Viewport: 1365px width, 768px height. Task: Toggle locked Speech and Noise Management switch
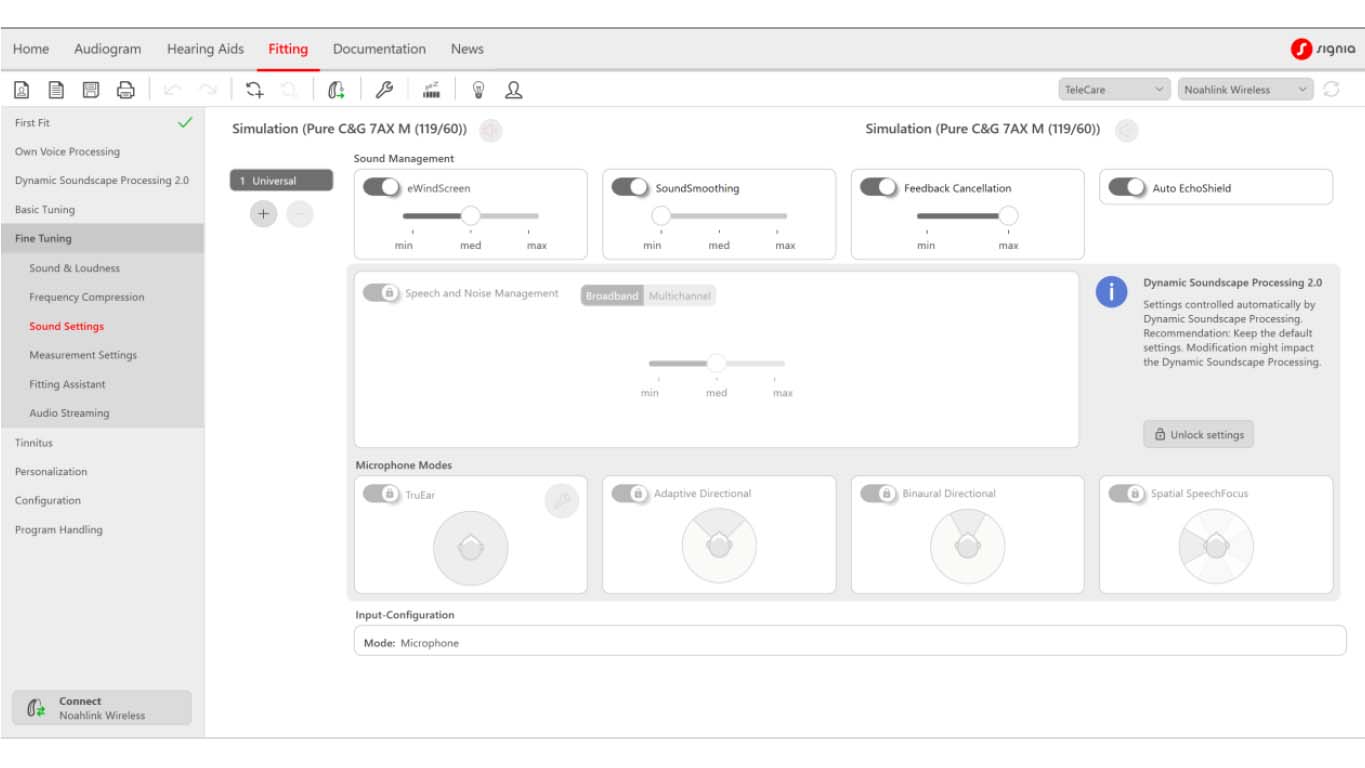pos(382,293)
